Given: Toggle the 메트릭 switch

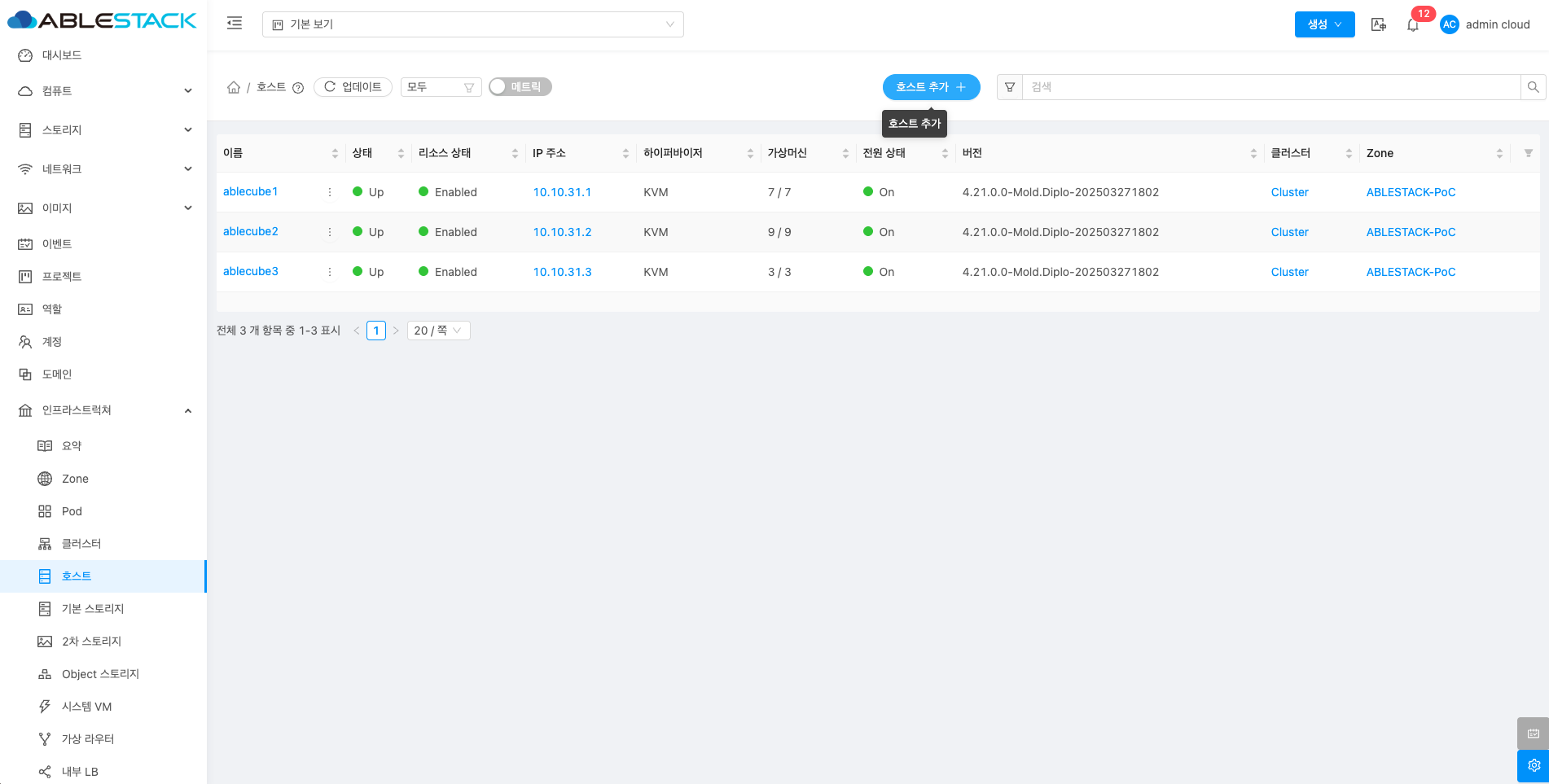Looking at the screenshot, I should coord(520,87).
